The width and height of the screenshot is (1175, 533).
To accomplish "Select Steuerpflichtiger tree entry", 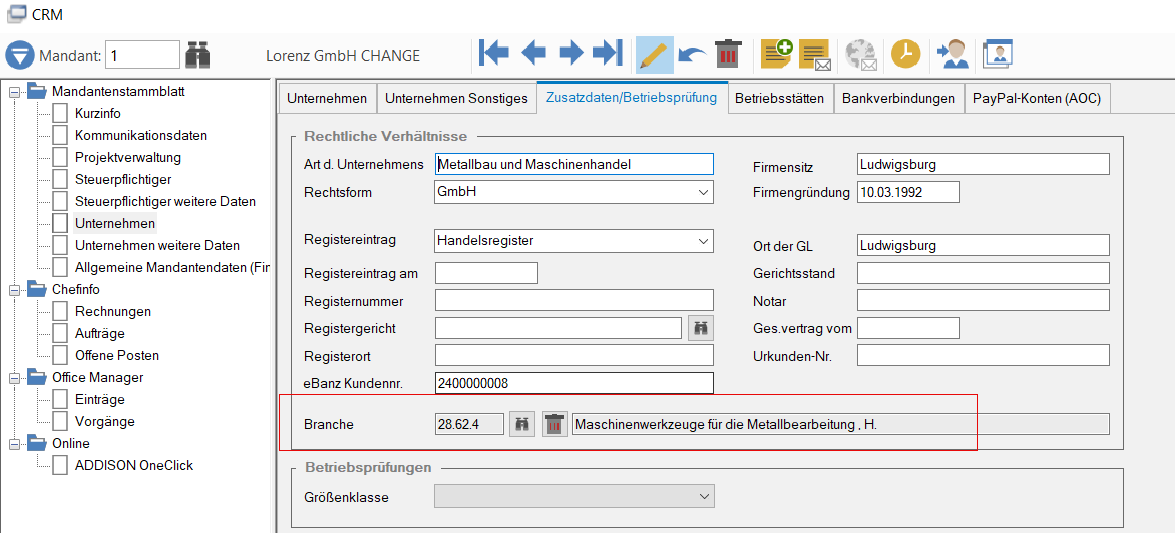I will 123,180.
